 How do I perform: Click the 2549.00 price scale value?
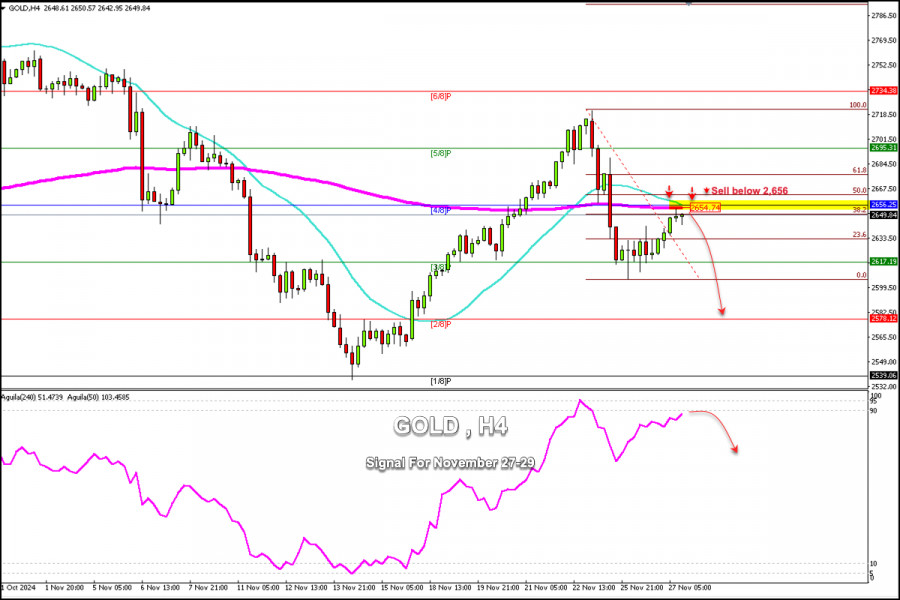[x=884, y=362]
